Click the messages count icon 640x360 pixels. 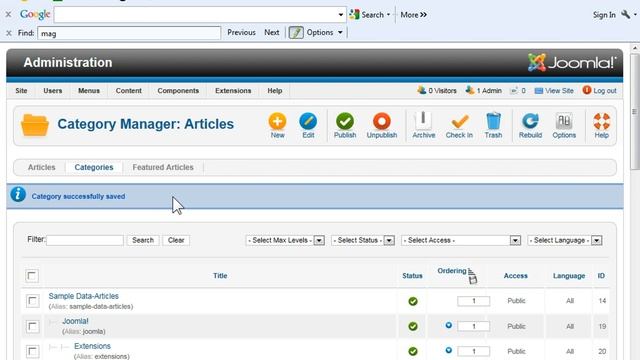click(x=514, y=91)
